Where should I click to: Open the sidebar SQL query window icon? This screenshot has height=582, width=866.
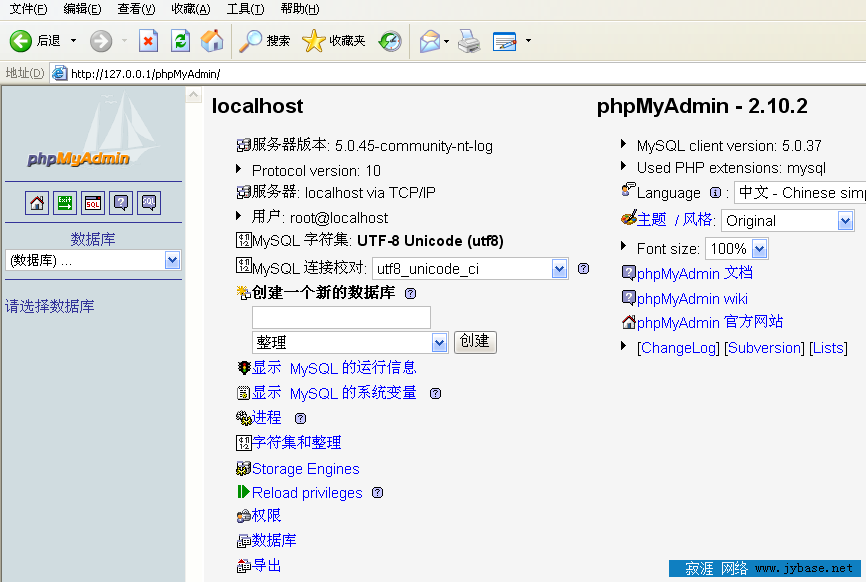pos(93,203)
